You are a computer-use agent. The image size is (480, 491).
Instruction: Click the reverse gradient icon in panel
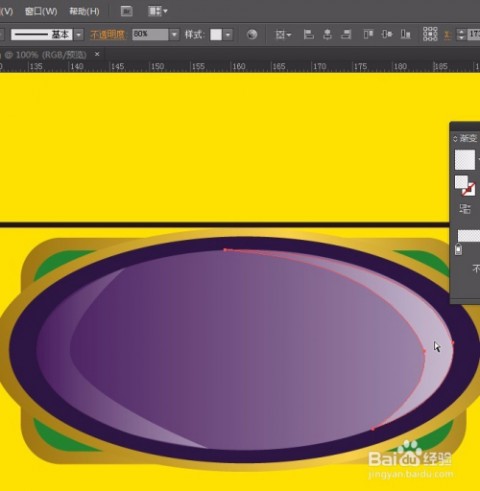pyautogui.click(x=465, y=209)
